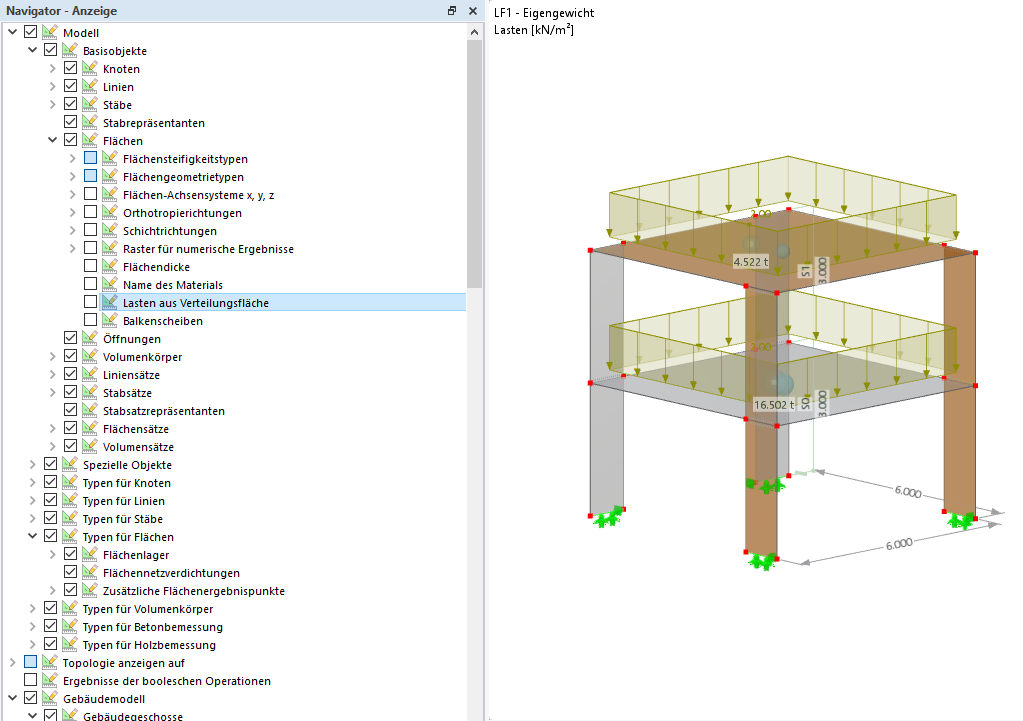Click the Liniensätze display icon
The image size is (1023, 721).
(90, 375)
